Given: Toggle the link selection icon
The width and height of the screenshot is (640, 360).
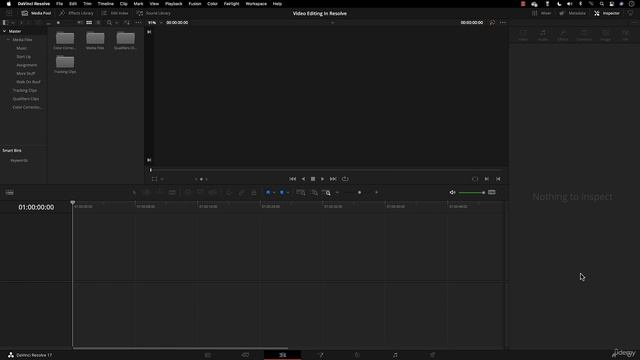Looking at the screenshot, I should pyautogui.click(x=241, y=192).
